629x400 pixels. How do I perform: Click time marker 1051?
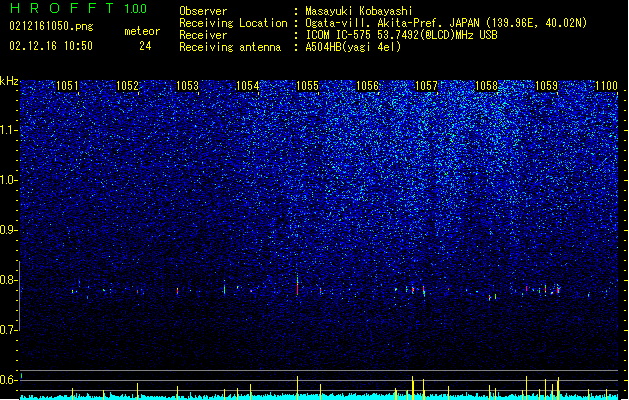[x=67, y=85]
